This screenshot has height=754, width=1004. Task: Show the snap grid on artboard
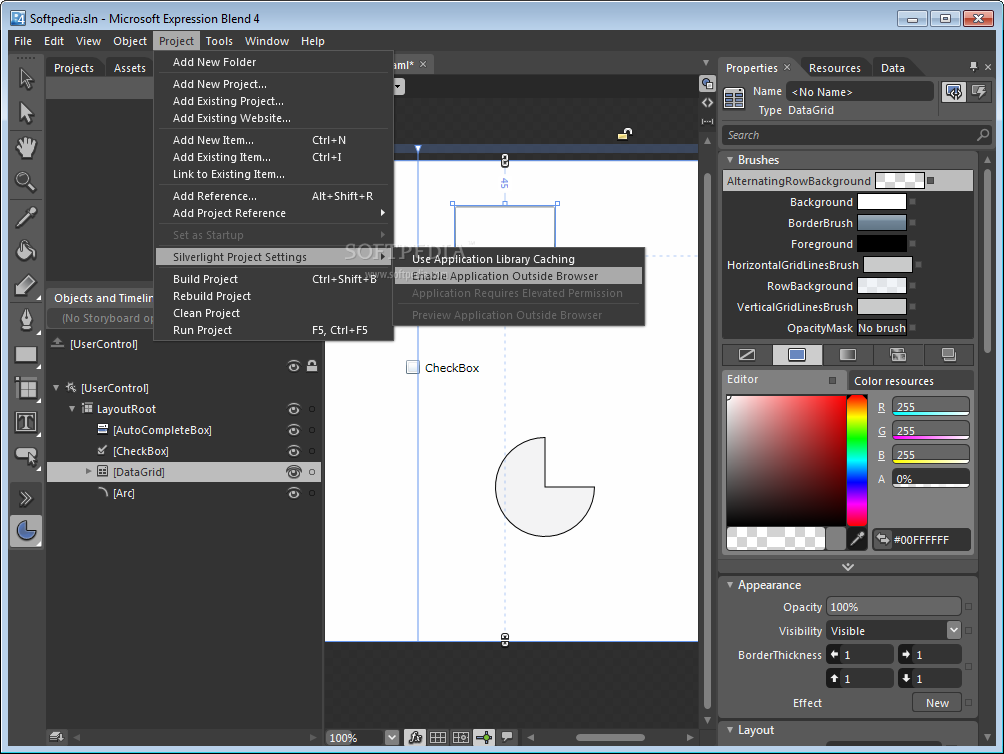[438, 737]
